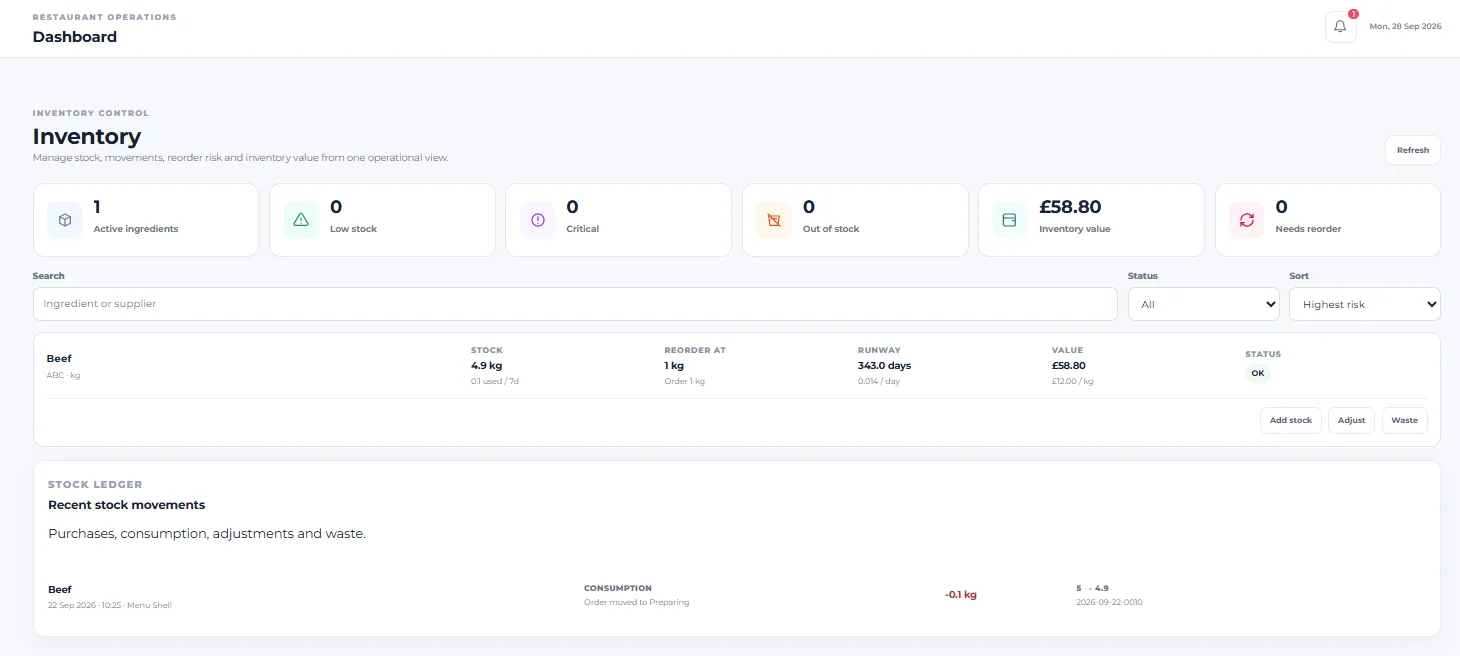Click the OK status badge for Beef
The height and width of the screenshot is (656, 1460).
pos(1258,373)
